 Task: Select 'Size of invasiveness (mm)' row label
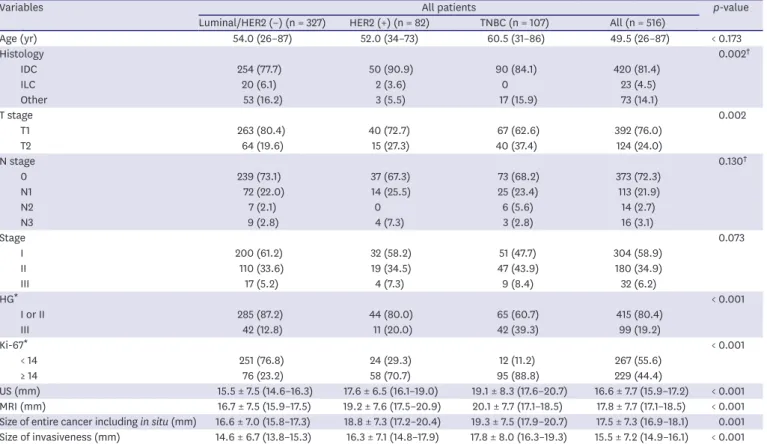pos(60,437)
